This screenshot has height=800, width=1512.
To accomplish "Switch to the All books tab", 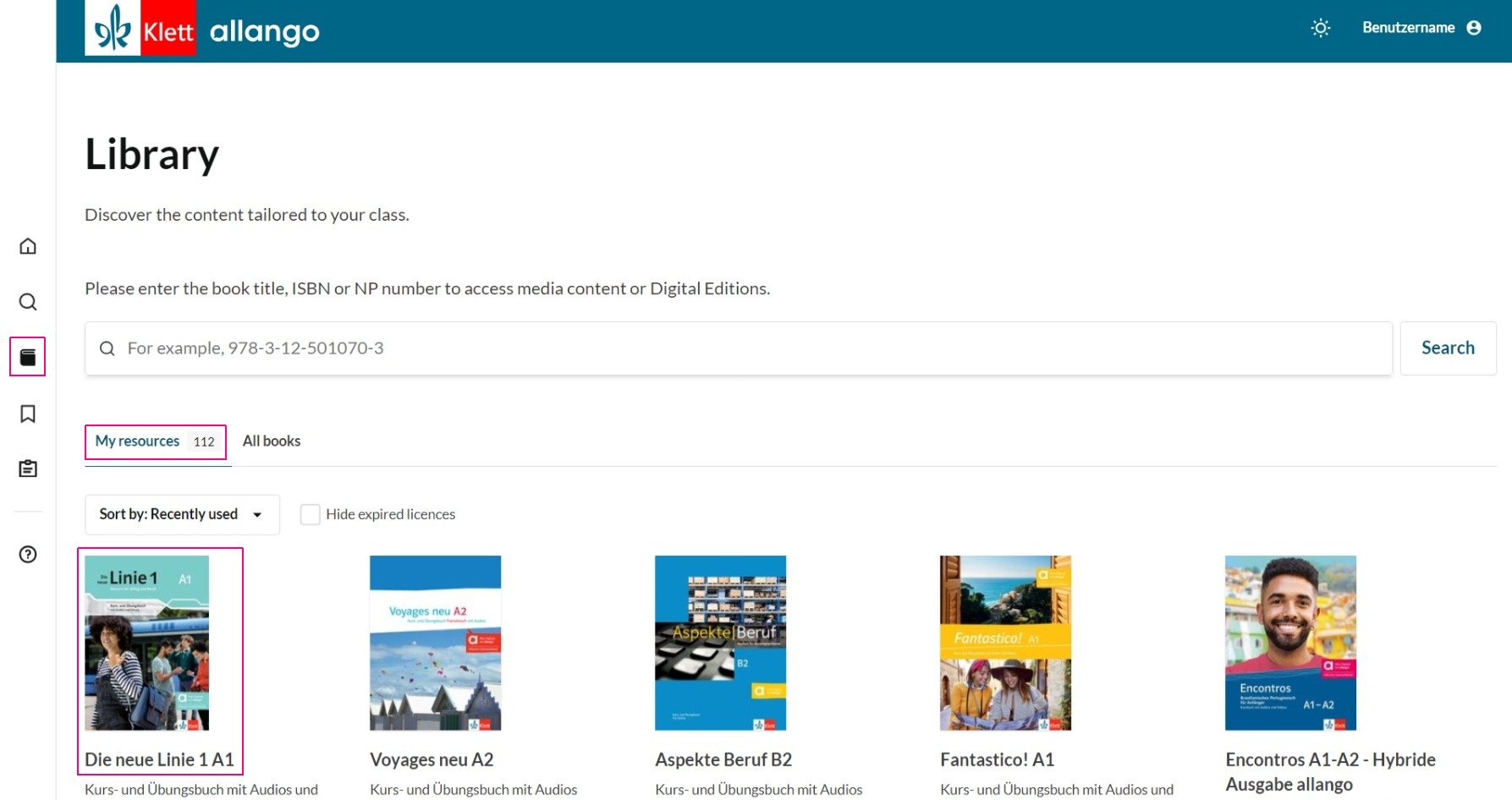I will click(x=272, y=441).
